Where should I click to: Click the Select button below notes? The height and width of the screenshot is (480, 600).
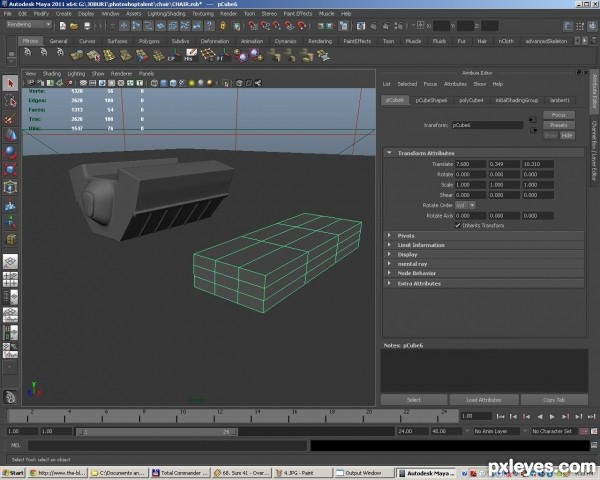pyautogui.click(x=414, y=400)
